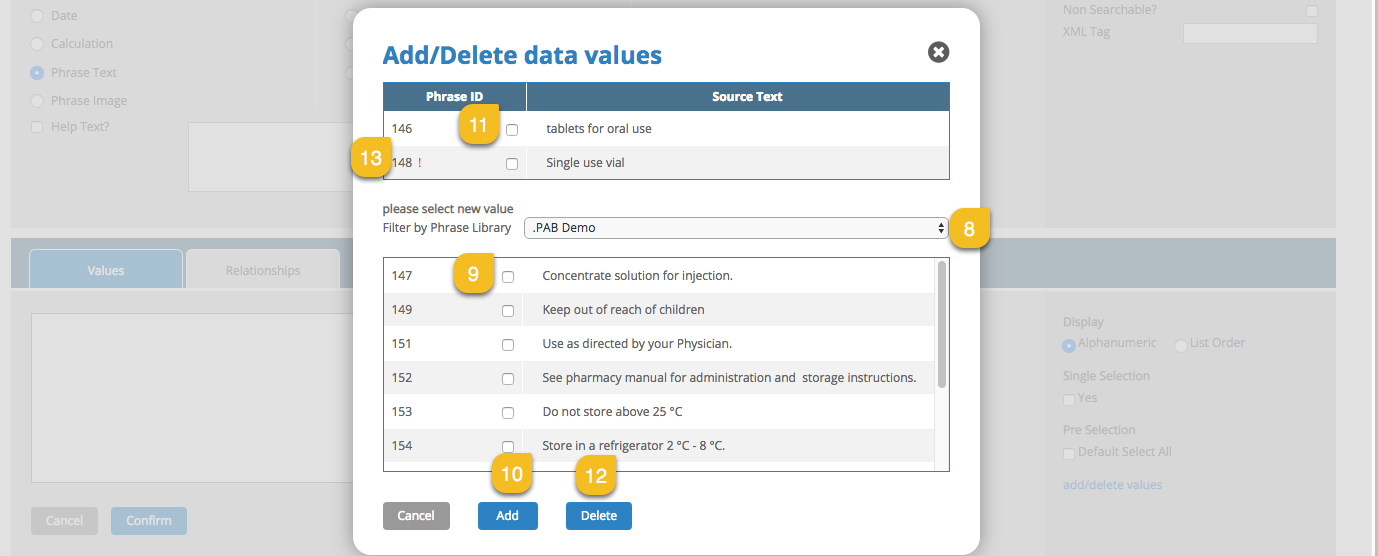The height and width of the screenshot is (556, 1378).
Task: Close the Add/Delete data values dialog
Action: (938, 52)
